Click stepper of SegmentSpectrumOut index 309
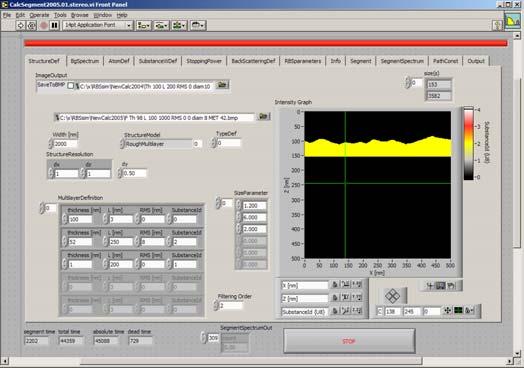The height and width of the screenshot is (368, 524). [x=203, y=338]
